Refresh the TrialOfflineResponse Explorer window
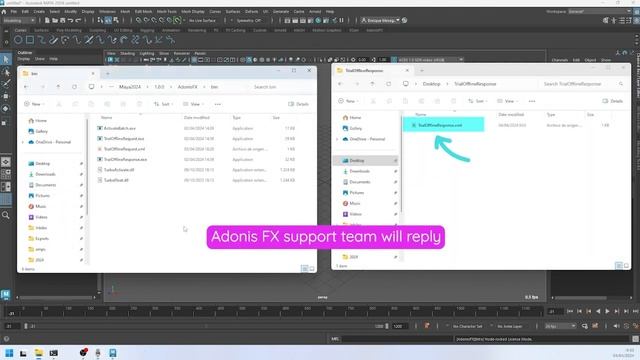 389,84
